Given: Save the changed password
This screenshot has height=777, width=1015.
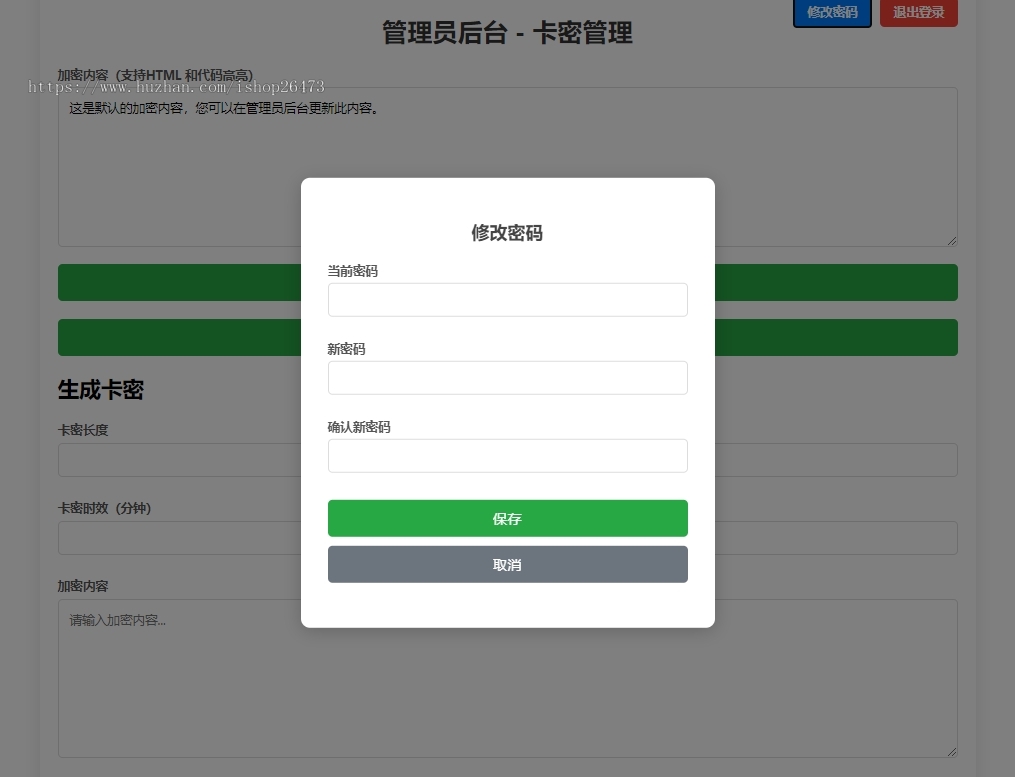Looking at the screenshot, I should click(508, 519).
